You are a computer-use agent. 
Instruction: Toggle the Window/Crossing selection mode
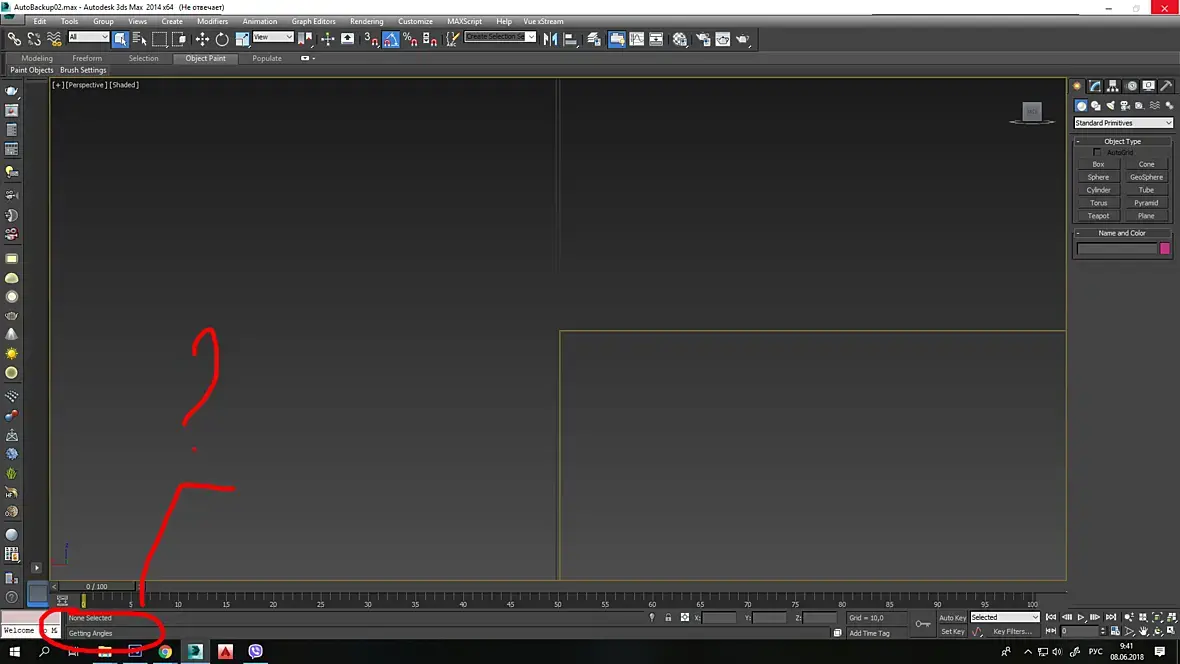pos(179,38)
